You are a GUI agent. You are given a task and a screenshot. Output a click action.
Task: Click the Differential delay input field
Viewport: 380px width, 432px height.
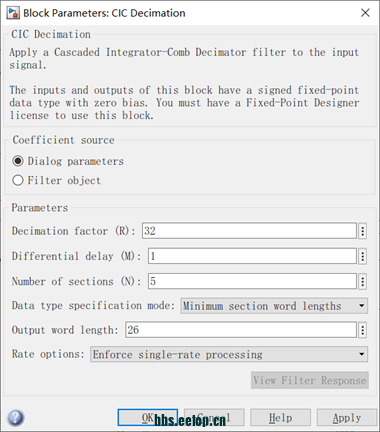(x=252, y=256)
